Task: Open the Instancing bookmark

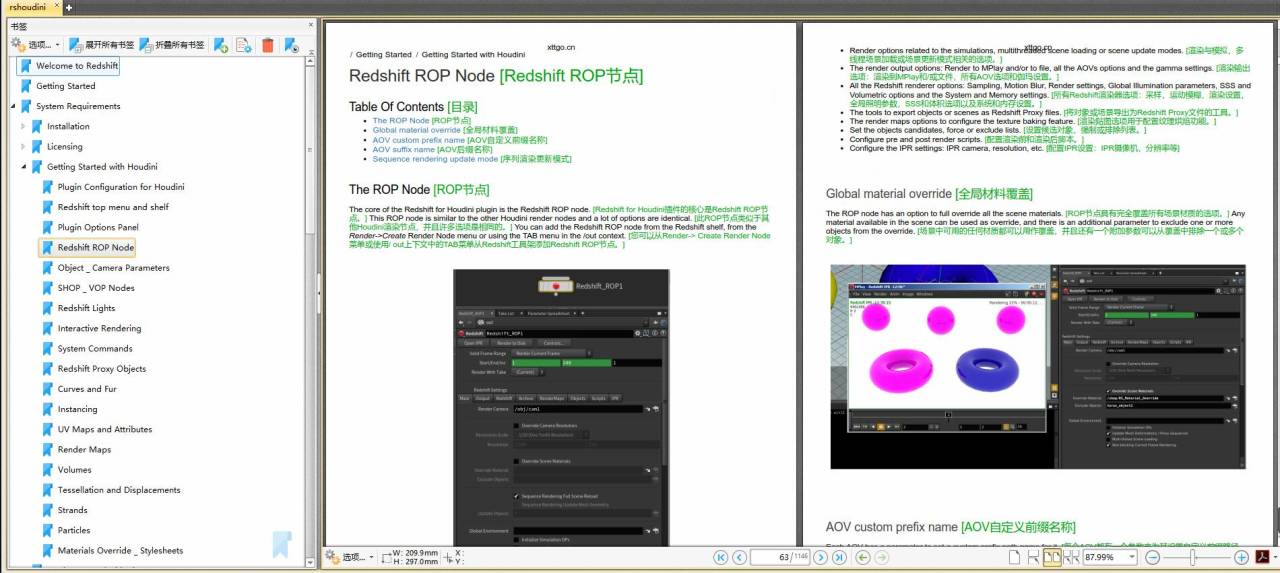Action: (x=77, y=409)
